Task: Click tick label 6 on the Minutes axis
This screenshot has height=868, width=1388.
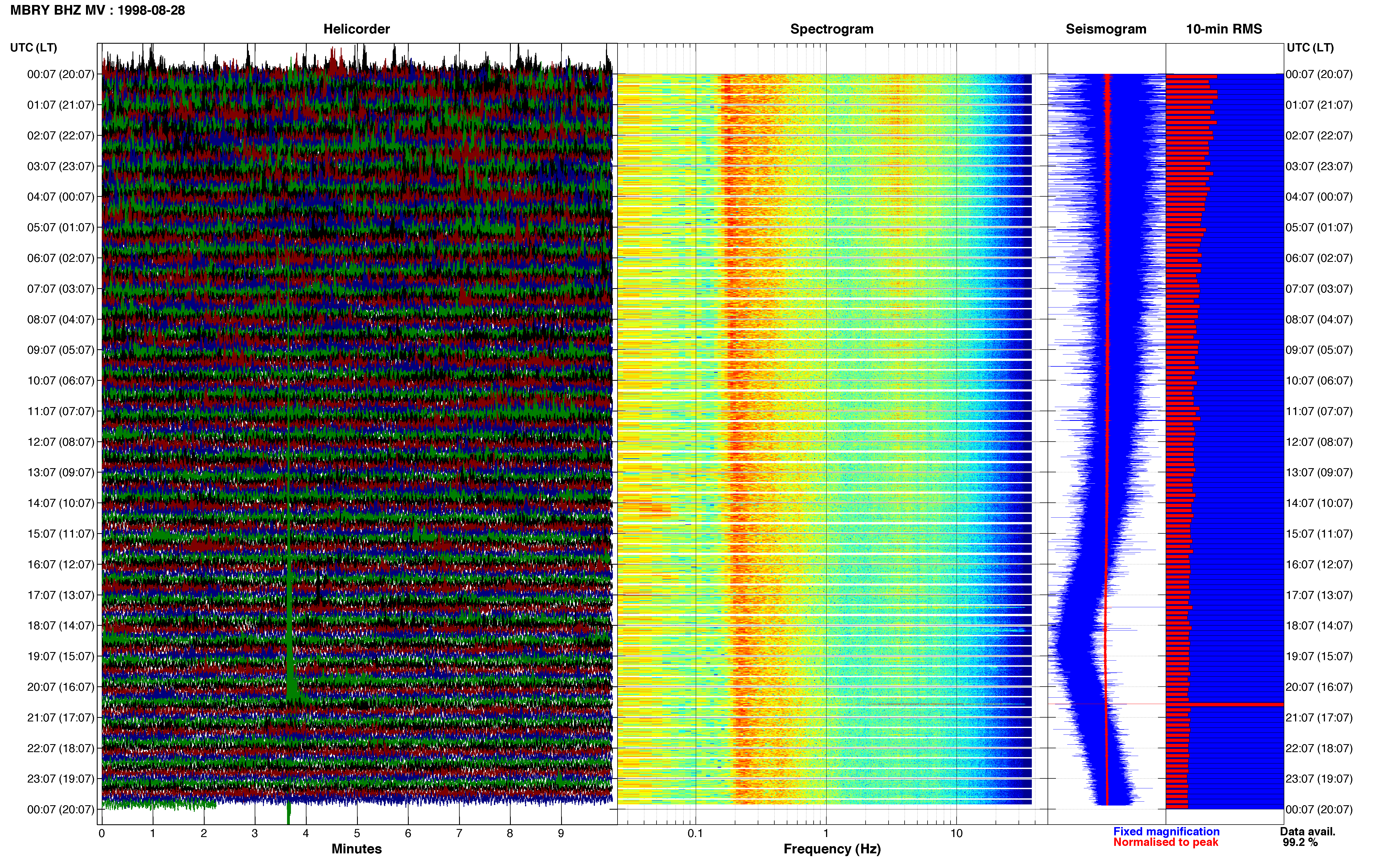Action: click(x=408, y=833)
